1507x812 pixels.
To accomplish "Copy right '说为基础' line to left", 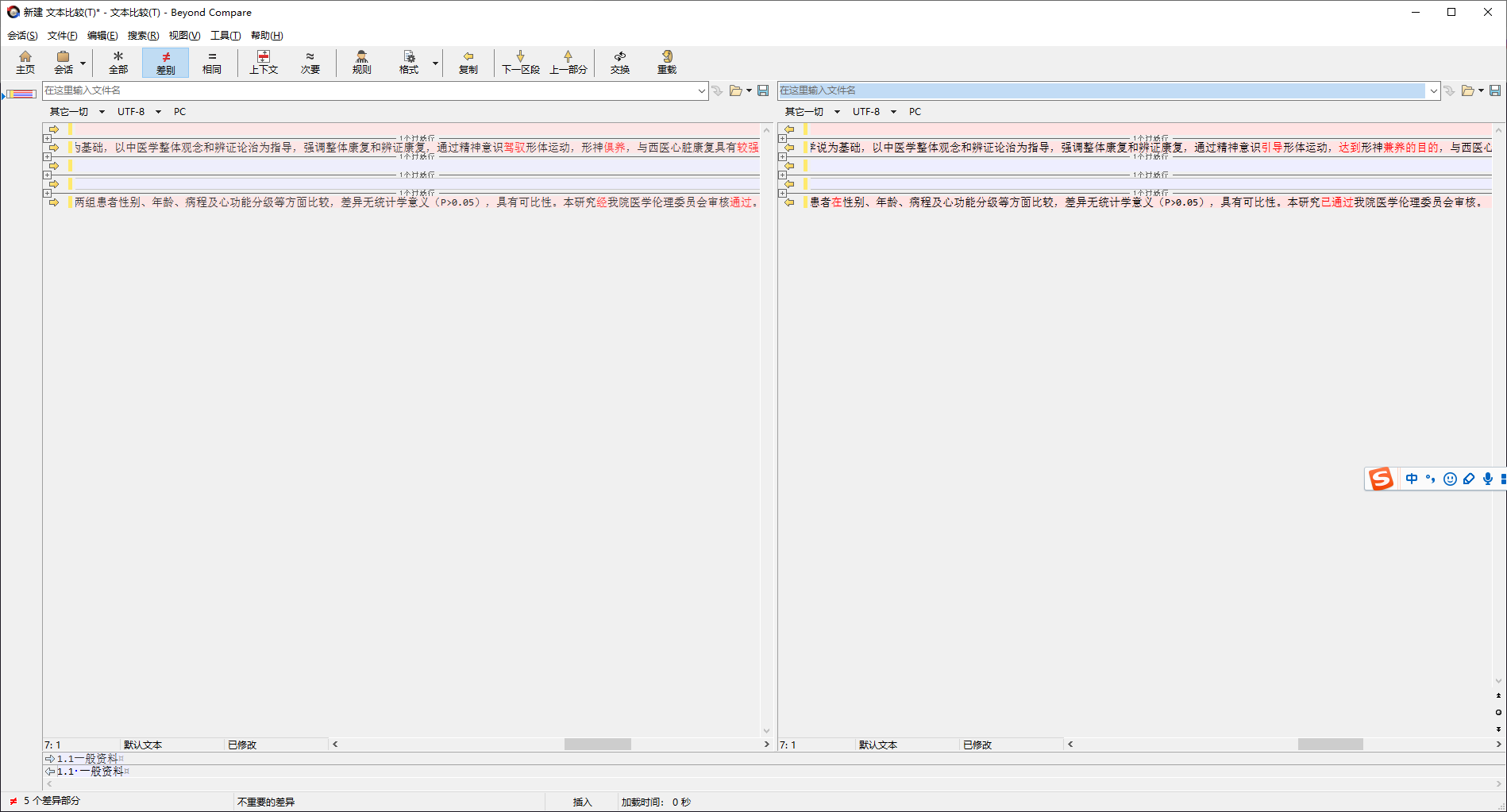I will [789, 148].
